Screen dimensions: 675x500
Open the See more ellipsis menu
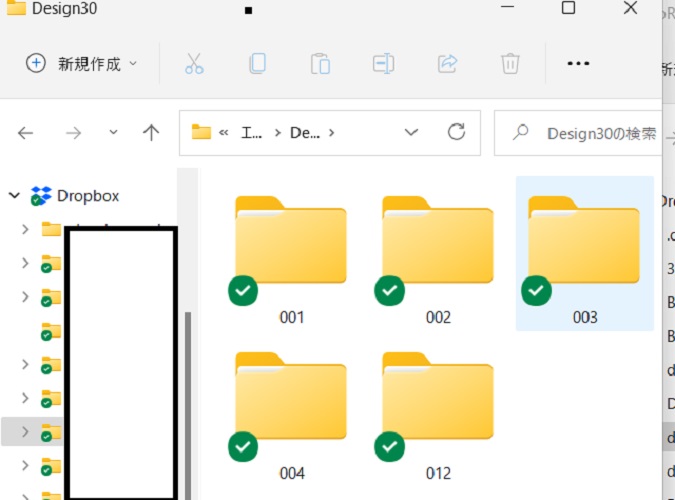(578, 64)
